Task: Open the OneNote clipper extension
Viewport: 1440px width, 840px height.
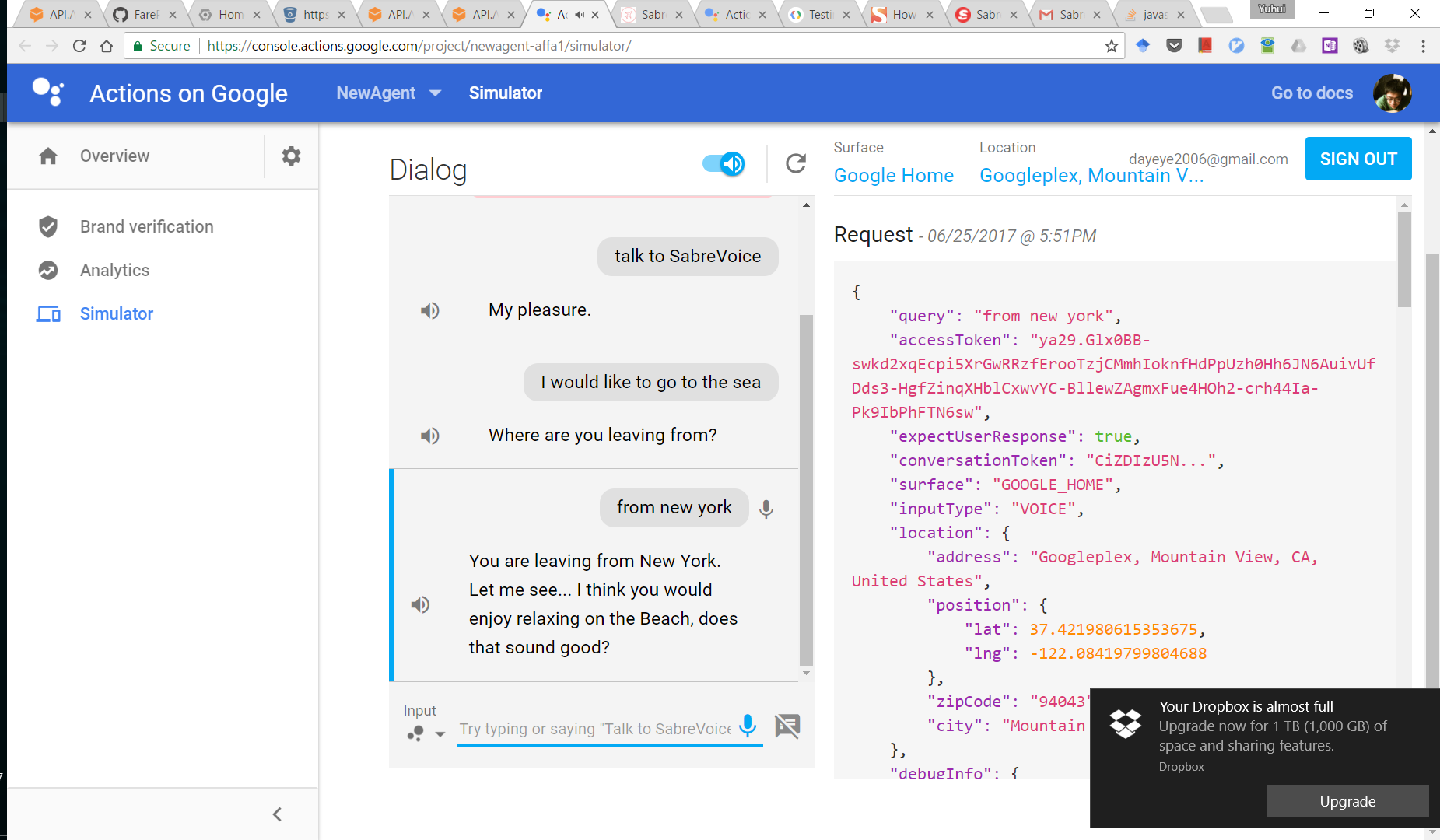Action: pos(1330,46)
